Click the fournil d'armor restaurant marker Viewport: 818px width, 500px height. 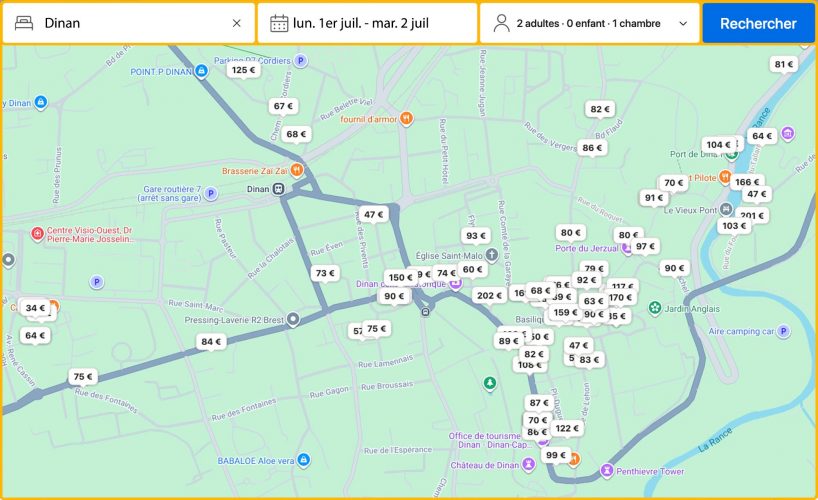click(406, 119)
